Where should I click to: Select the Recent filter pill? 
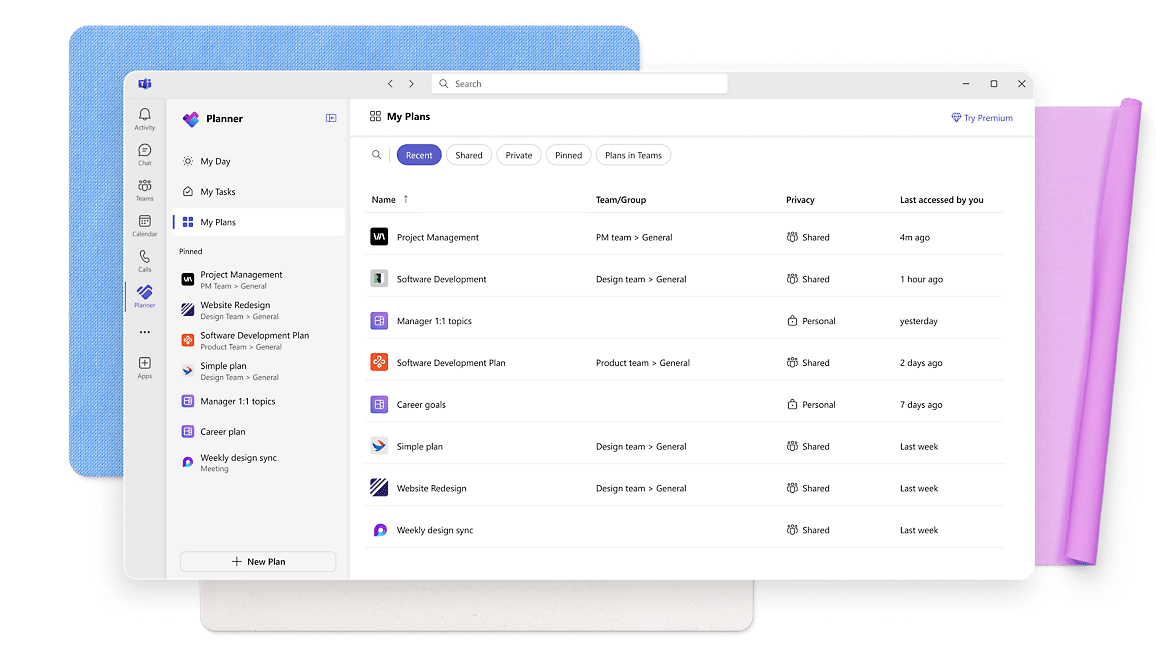tap(419, 155)
